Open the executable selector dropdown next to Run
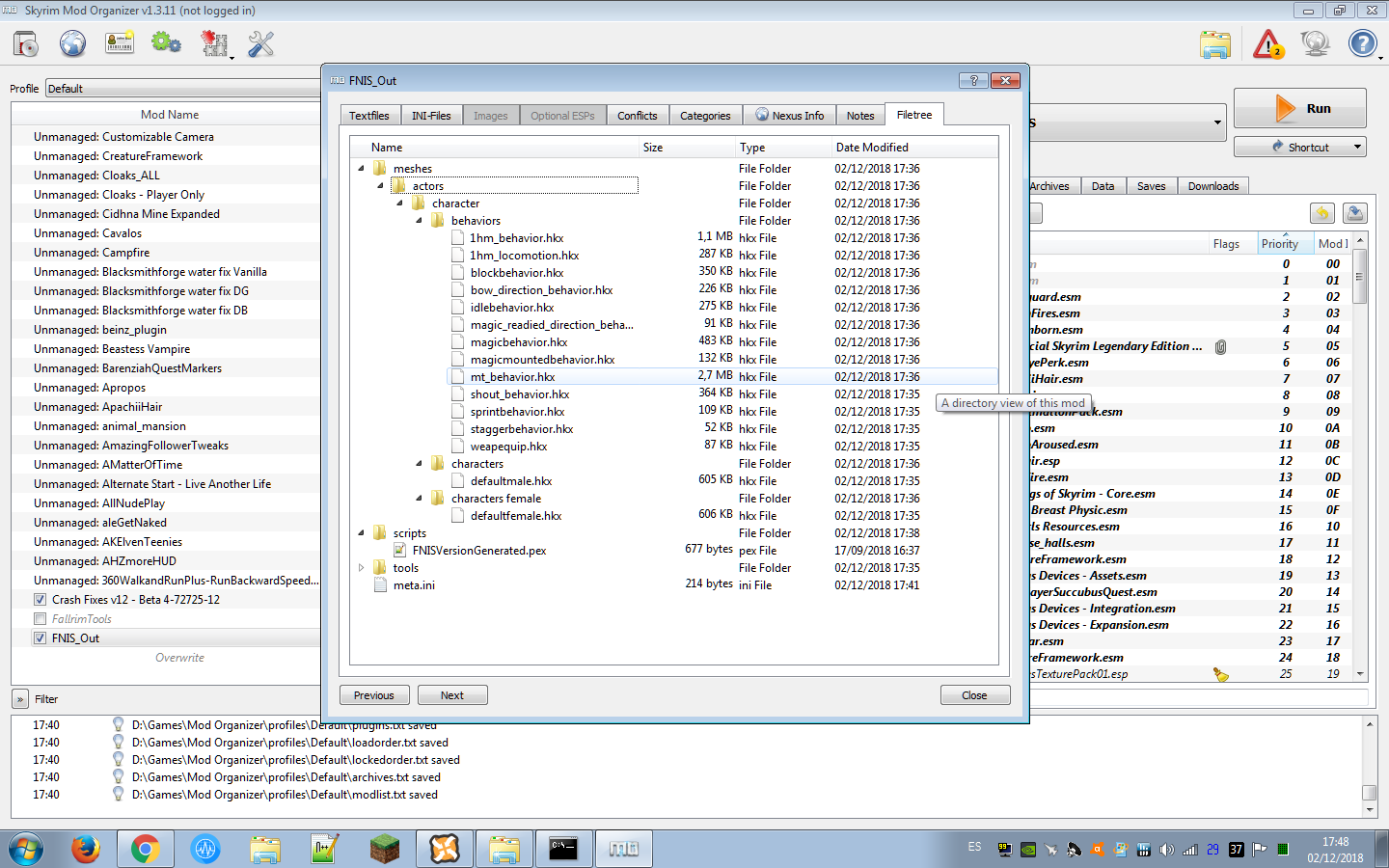Screen dimensions: 1389x868 tap(1217, 122)
